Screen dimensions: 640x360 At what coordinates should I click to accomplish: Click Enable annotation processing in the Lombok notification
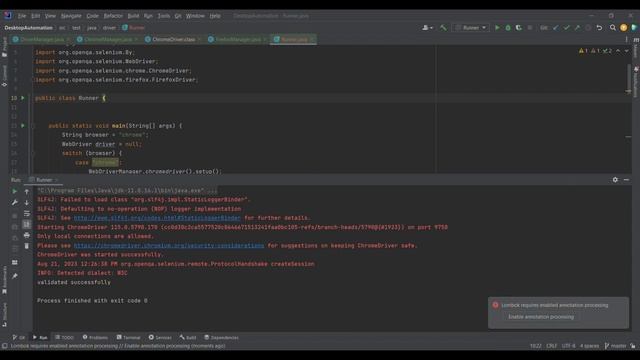click(541, 317)
